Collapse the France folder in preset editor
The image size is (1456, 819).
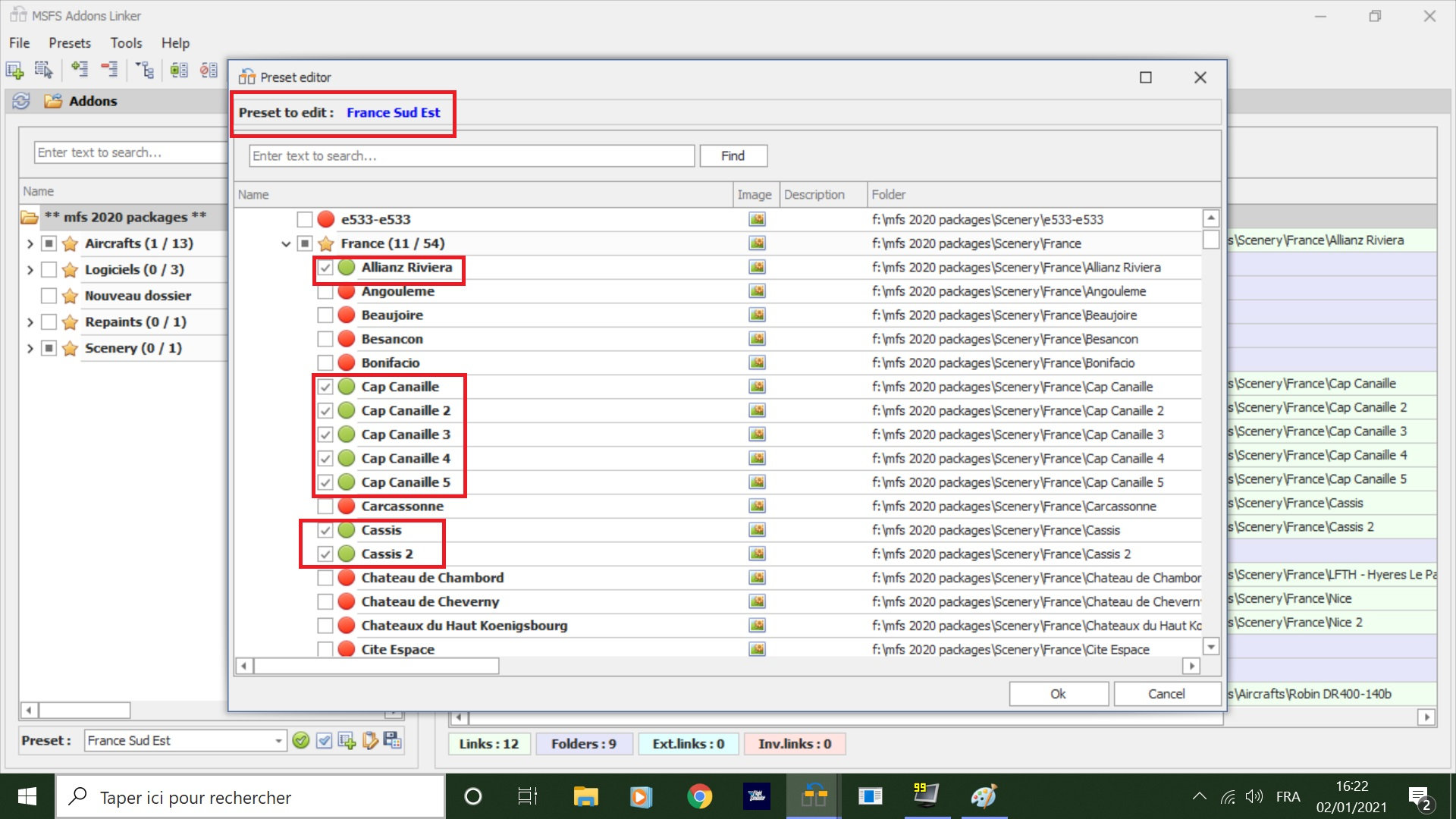coord(286,243)
